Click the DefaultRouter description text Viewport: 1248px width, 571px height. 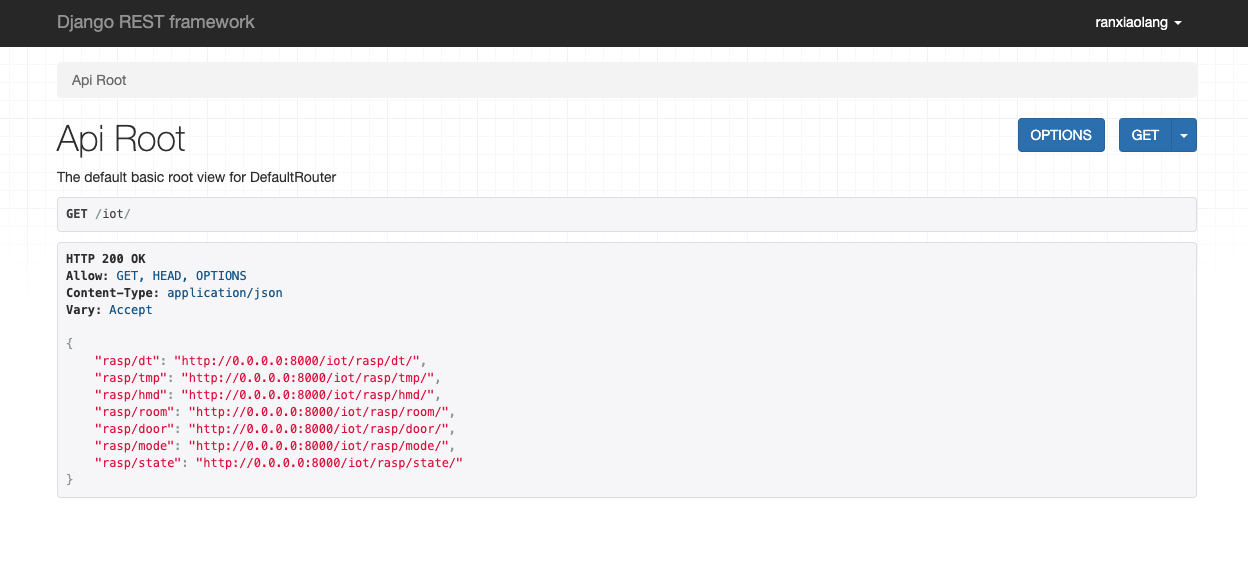tap(196, 177)
